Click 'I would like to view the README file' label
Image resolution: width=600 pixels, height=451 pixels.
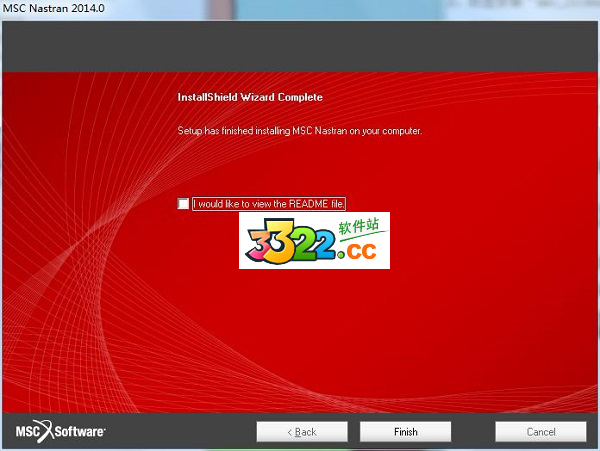pos(269,204)
